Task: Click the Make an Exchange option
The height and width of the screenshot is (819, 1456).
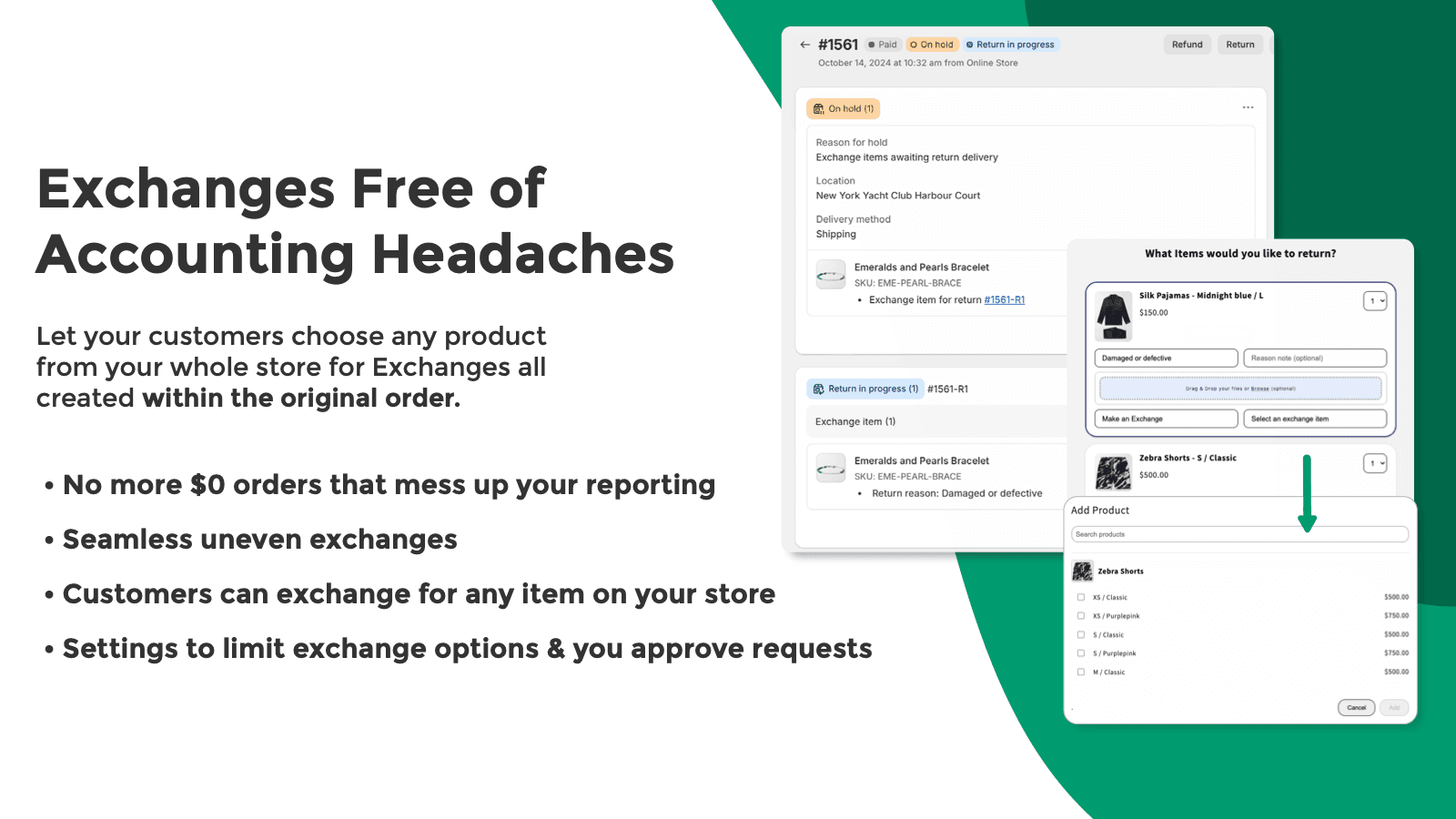Action: (1165, 418)
